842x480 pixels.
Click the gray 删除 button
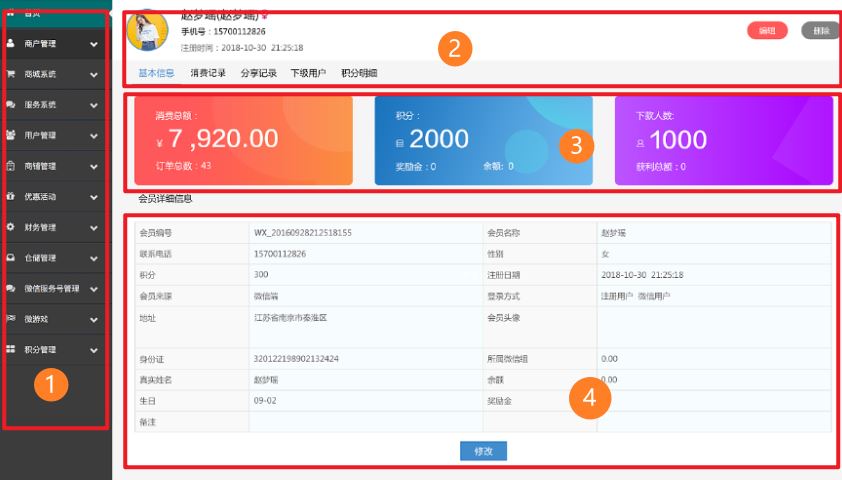[821, 31]
